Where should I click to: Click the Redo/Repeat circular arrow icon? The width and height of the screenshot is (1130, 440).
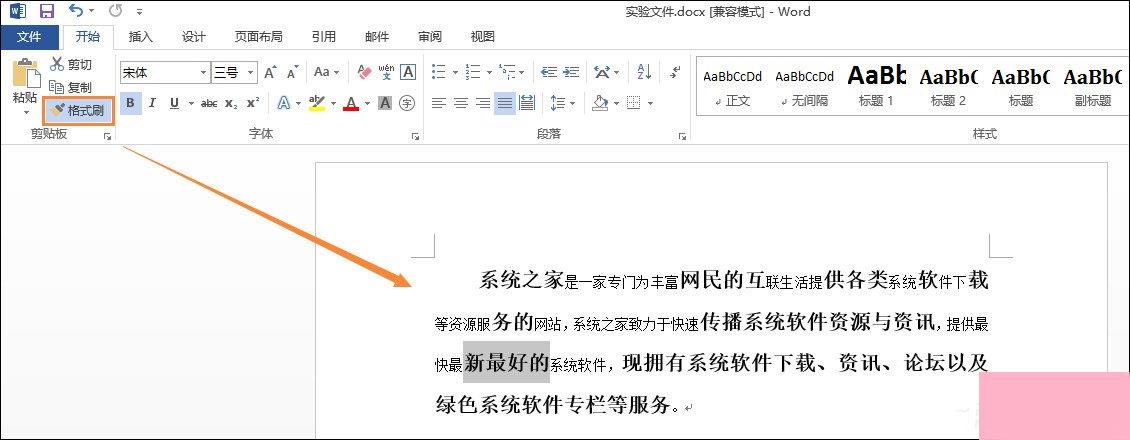click(x=115, y=11)
